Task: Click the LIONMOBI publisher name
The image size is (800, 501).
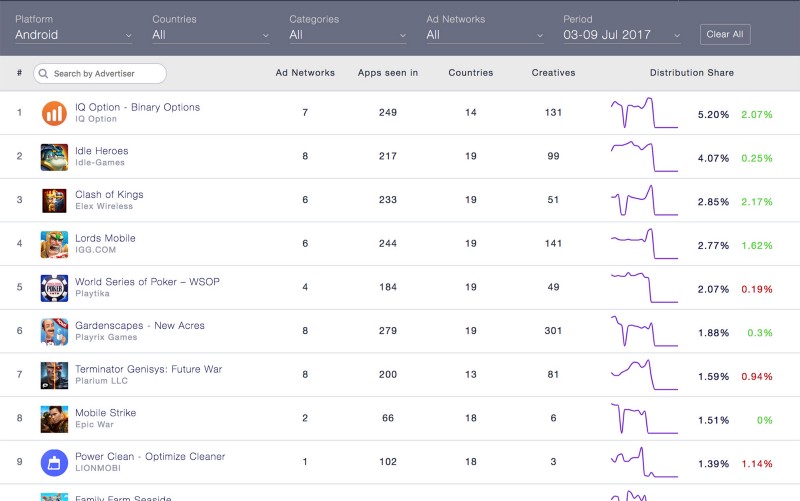Action: pyautogui.click(x=98, y=468)
